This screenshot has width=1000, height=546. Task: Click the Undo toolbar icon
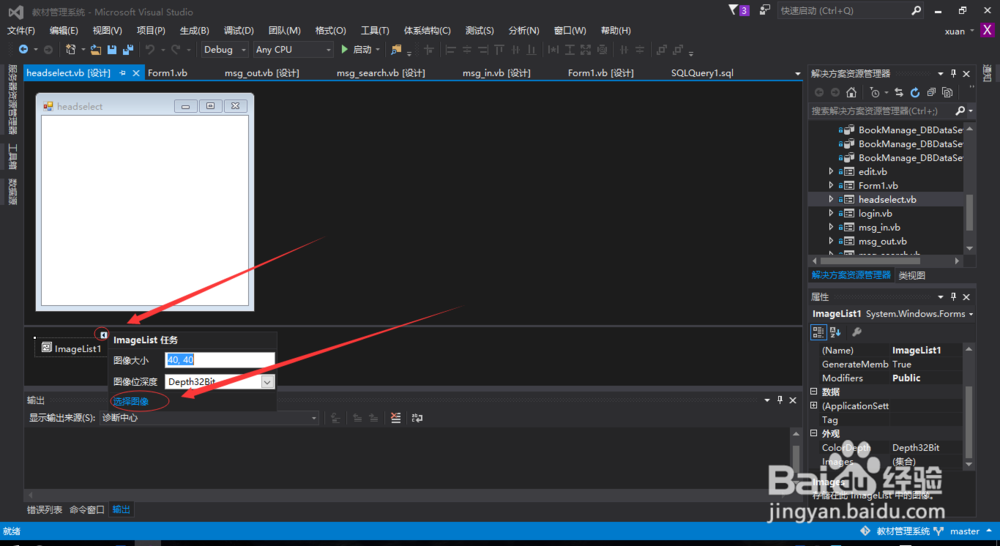click(x=150, y=49)
